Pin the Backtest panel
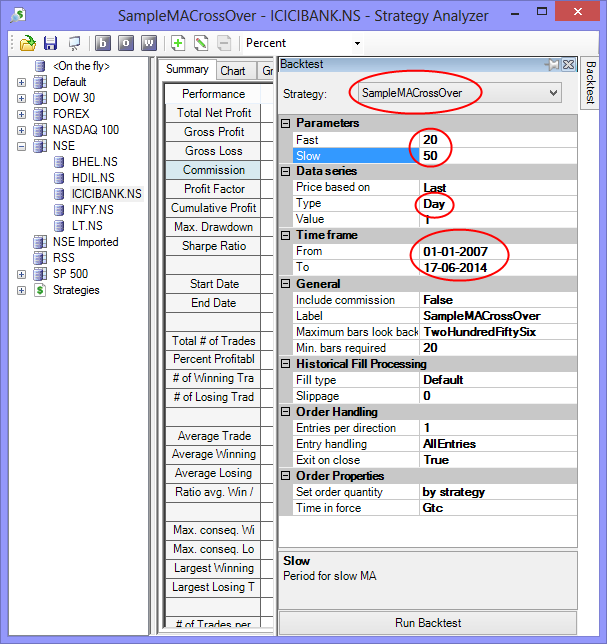This screenshot has width=607, height=644. click(551, 64)
